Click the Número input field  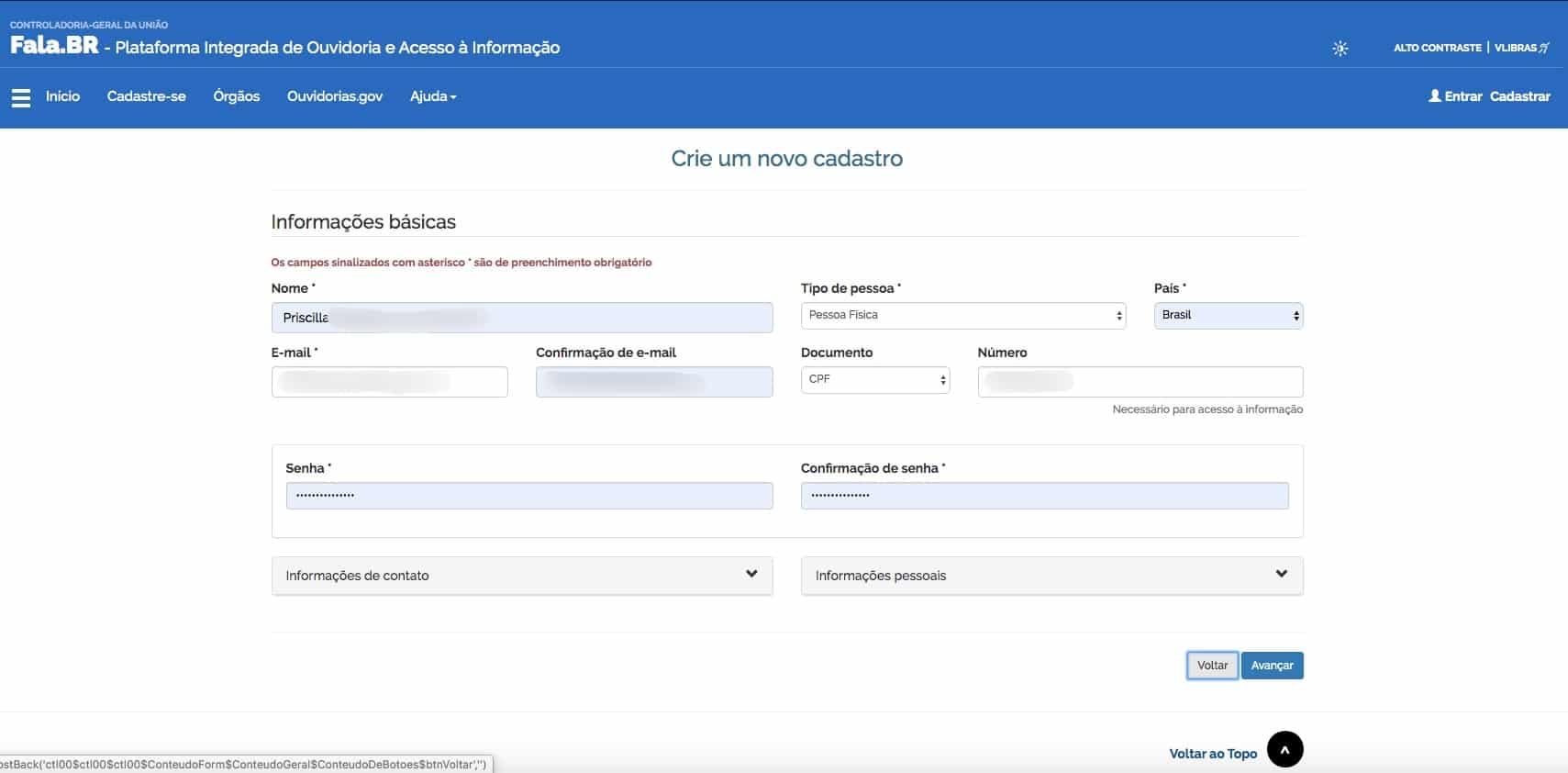click(1140, 381)
